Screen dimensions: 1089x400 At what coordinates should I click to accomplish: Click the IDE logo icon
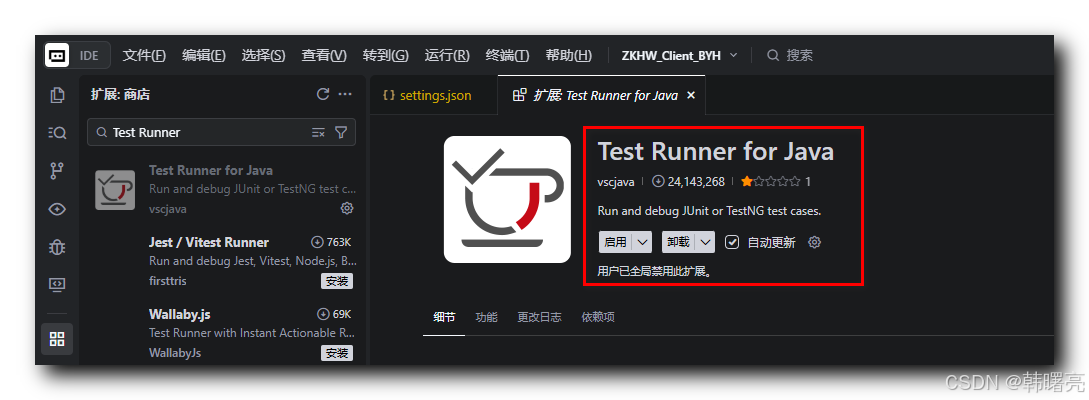pyautogui.click(x=58, y=56)
